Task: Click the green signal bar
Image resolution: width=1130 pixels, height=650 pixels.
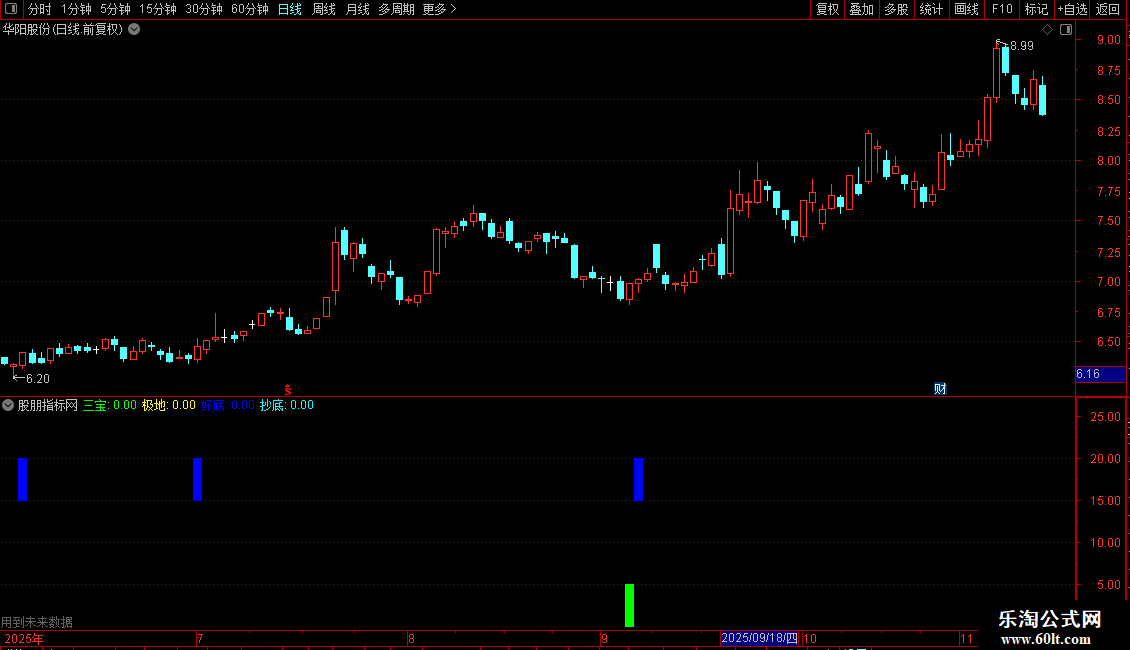Action: (x=629, y=605)
